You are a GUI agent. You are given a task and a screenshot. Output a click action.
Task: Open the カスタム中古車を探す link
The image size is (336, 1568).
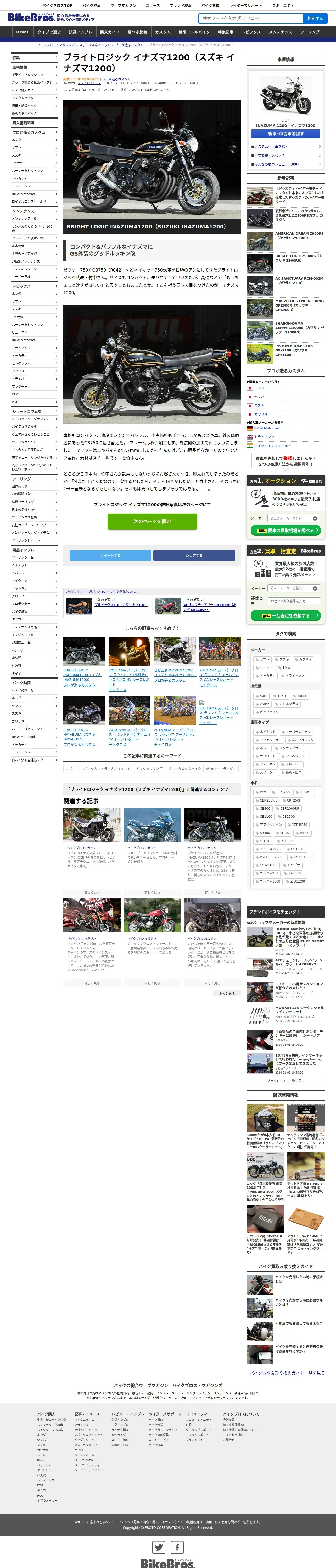[x=271, y=147]
